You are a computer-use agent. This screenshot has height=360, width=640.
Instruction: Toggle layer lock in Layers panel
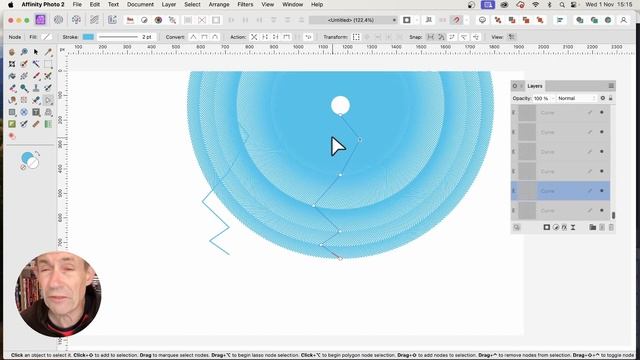611,98
